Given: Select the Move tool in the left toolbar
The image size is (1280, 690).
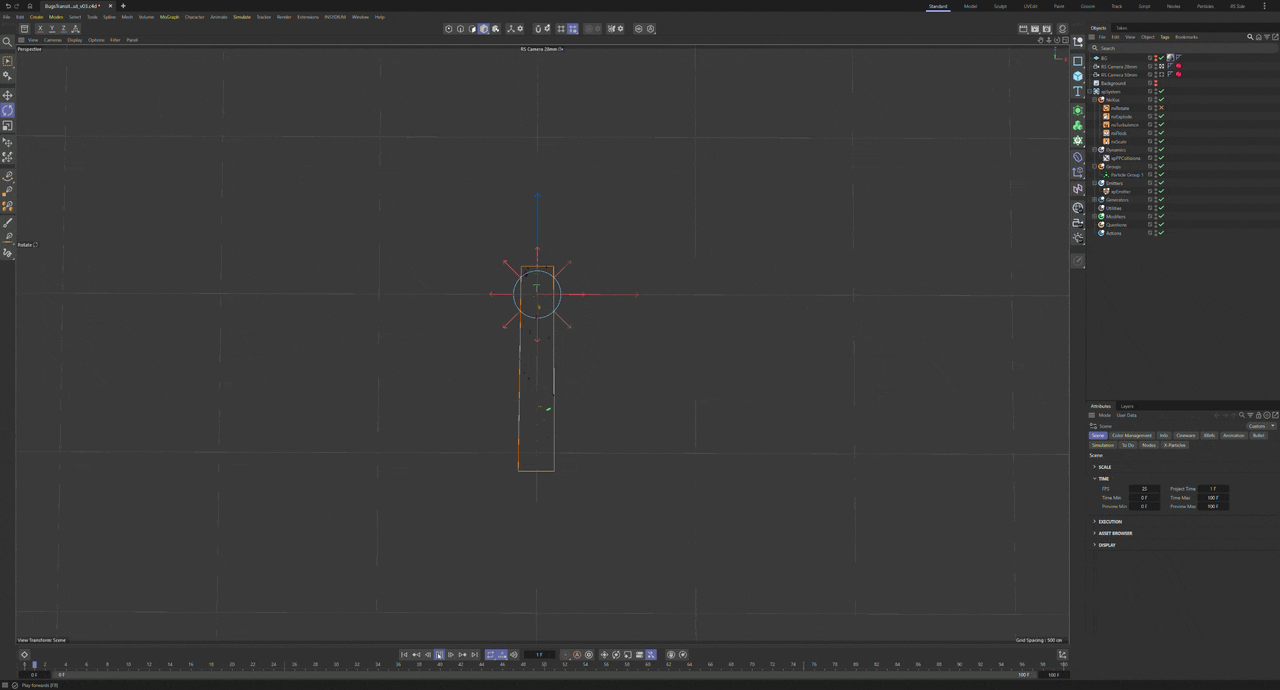Looking at the screenshot, I should pyautogui.click(x=8, y=95).
